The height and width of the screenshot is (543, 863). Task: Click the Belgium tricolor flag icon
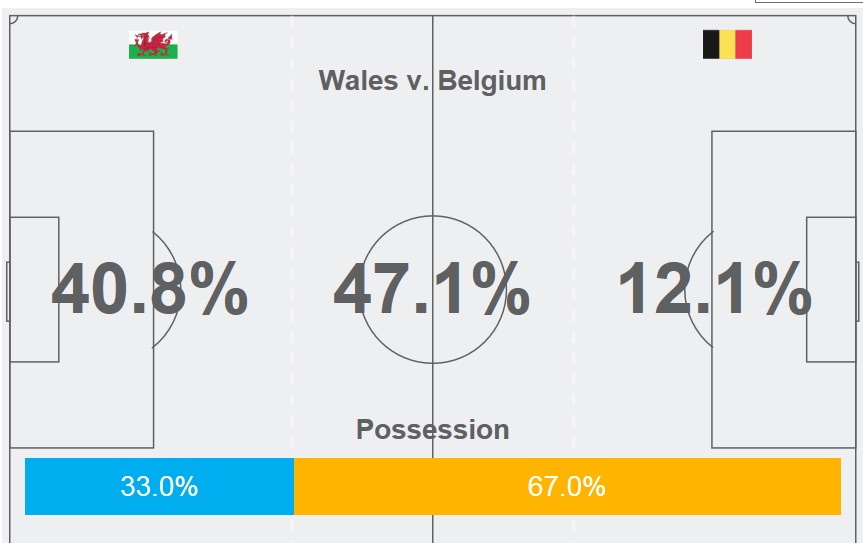pos(727,45)
